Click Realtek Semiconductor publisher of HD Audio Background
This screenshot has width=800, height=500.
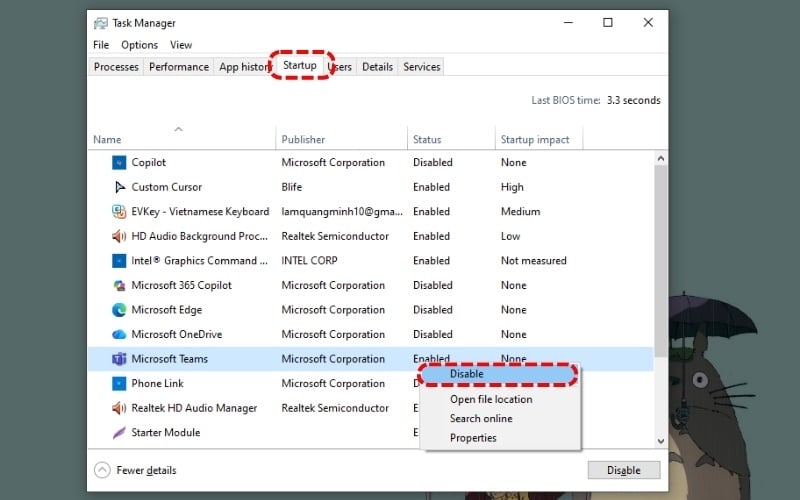(335, 236)
